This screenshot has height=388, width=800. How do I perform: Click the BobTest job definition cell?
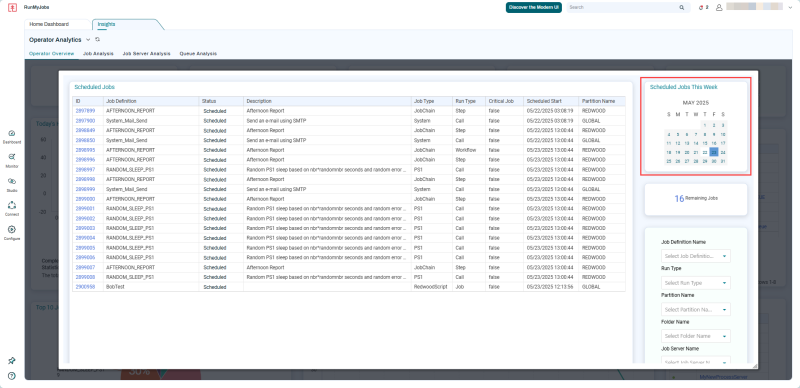click(x=151, y=287)
